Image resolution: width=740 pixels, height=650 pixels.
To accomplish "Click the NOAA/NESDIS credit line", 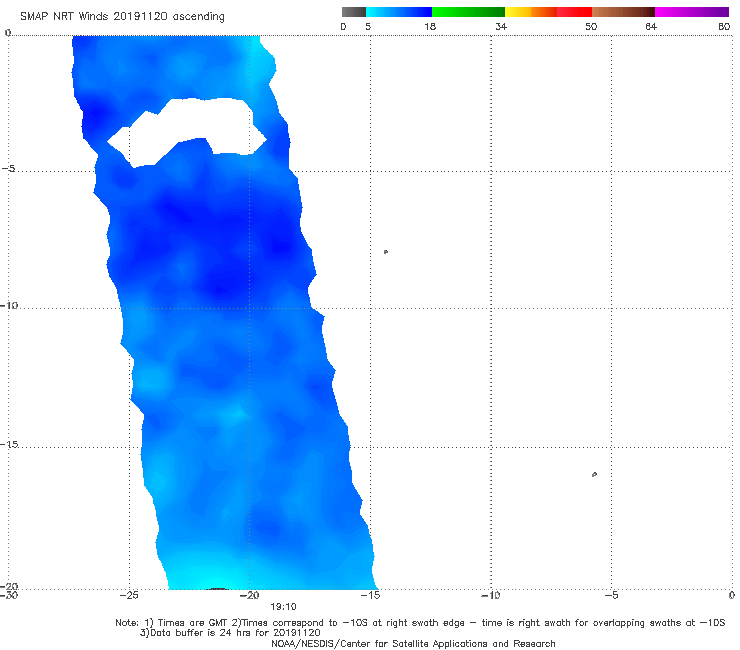I will click(x=413, y=643).
